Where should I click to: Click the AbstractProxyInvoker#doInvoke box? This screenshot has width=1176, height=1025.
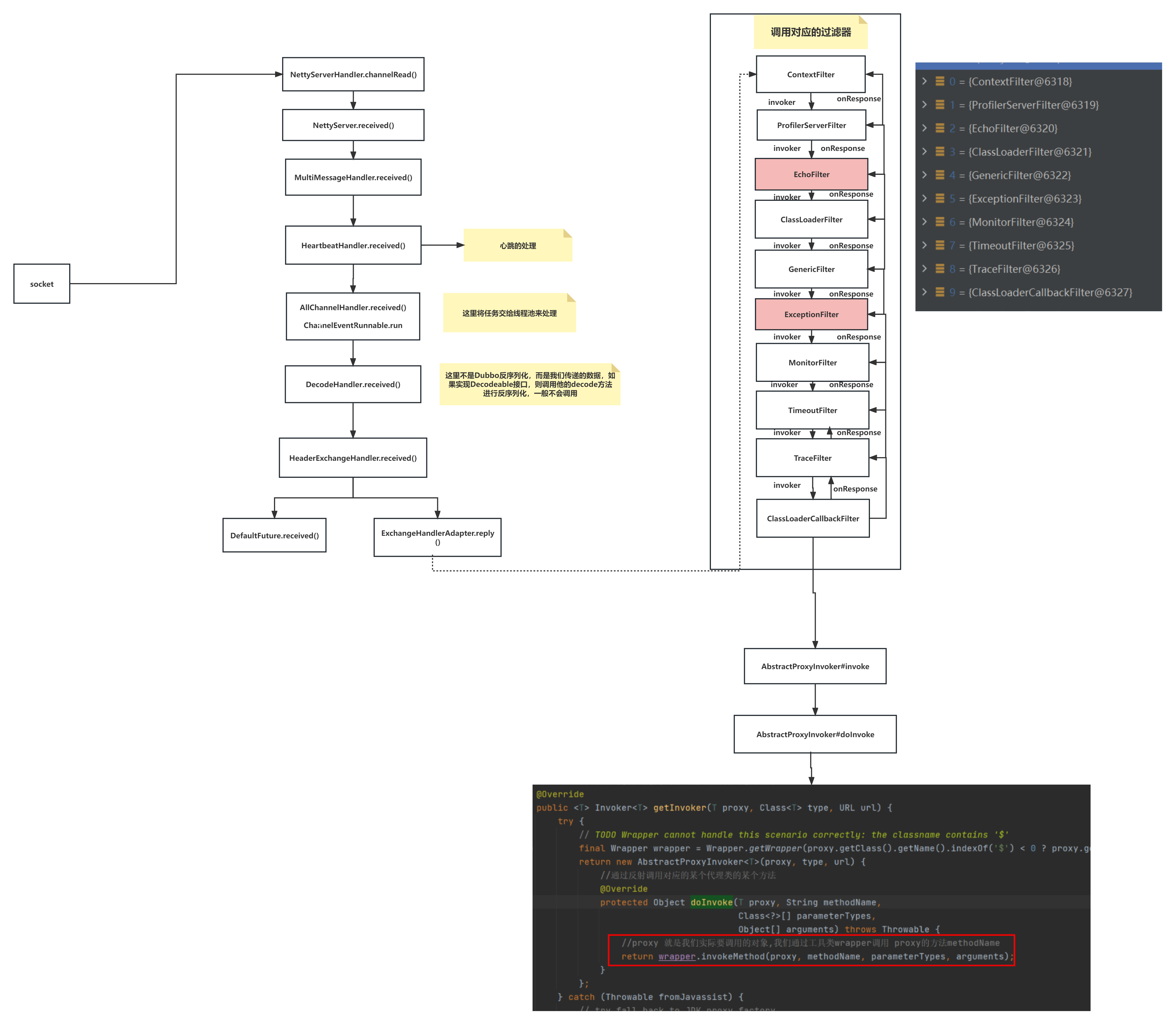tap(816, 734)
